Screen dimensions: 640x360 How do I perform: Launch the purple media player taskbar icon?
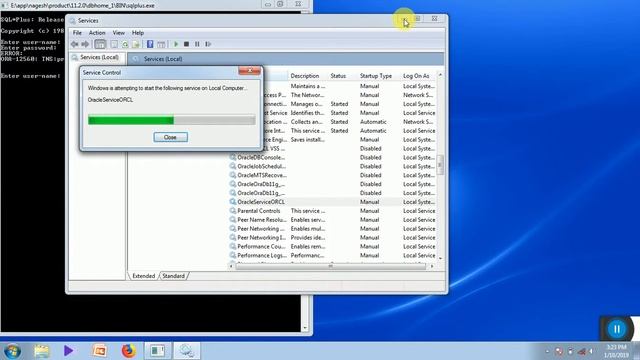tap(68, 351)
